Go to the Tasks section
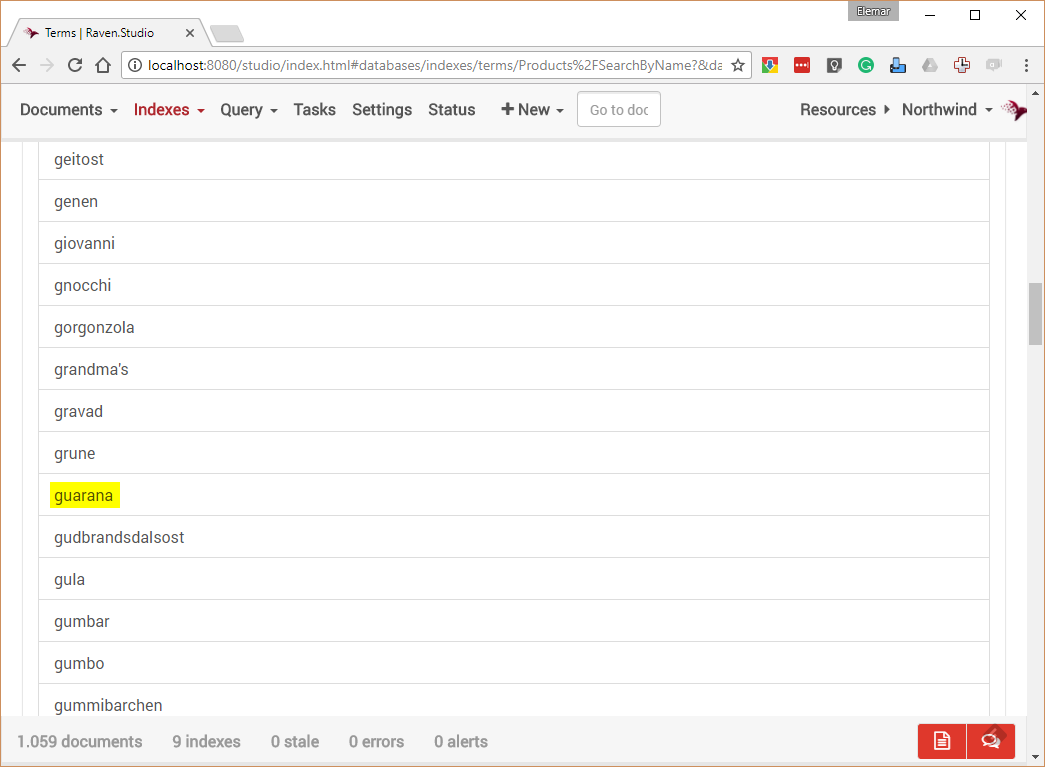Screen dimensions: 1045x767 tap(315, 110)
